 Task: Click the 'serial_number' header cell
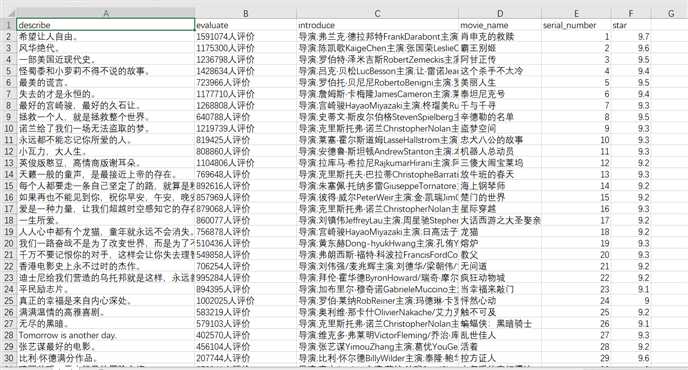click(577, 25)
